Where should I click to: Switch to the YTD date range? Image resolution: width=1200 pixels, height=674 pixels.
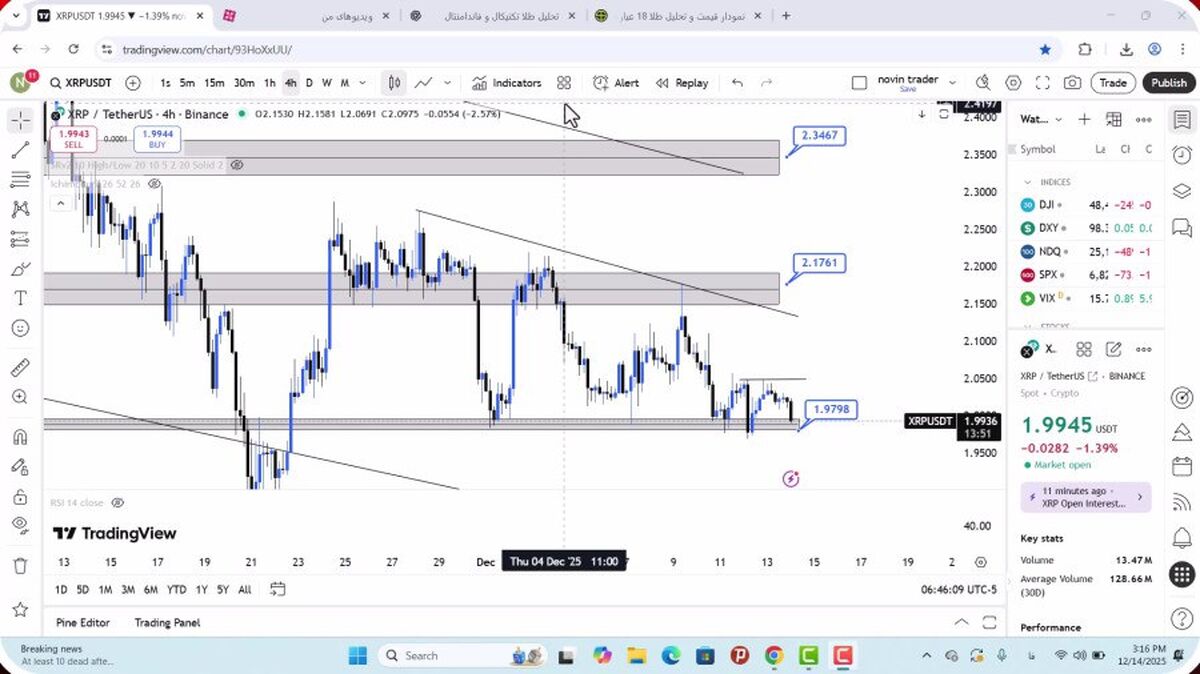pos(176,589)
